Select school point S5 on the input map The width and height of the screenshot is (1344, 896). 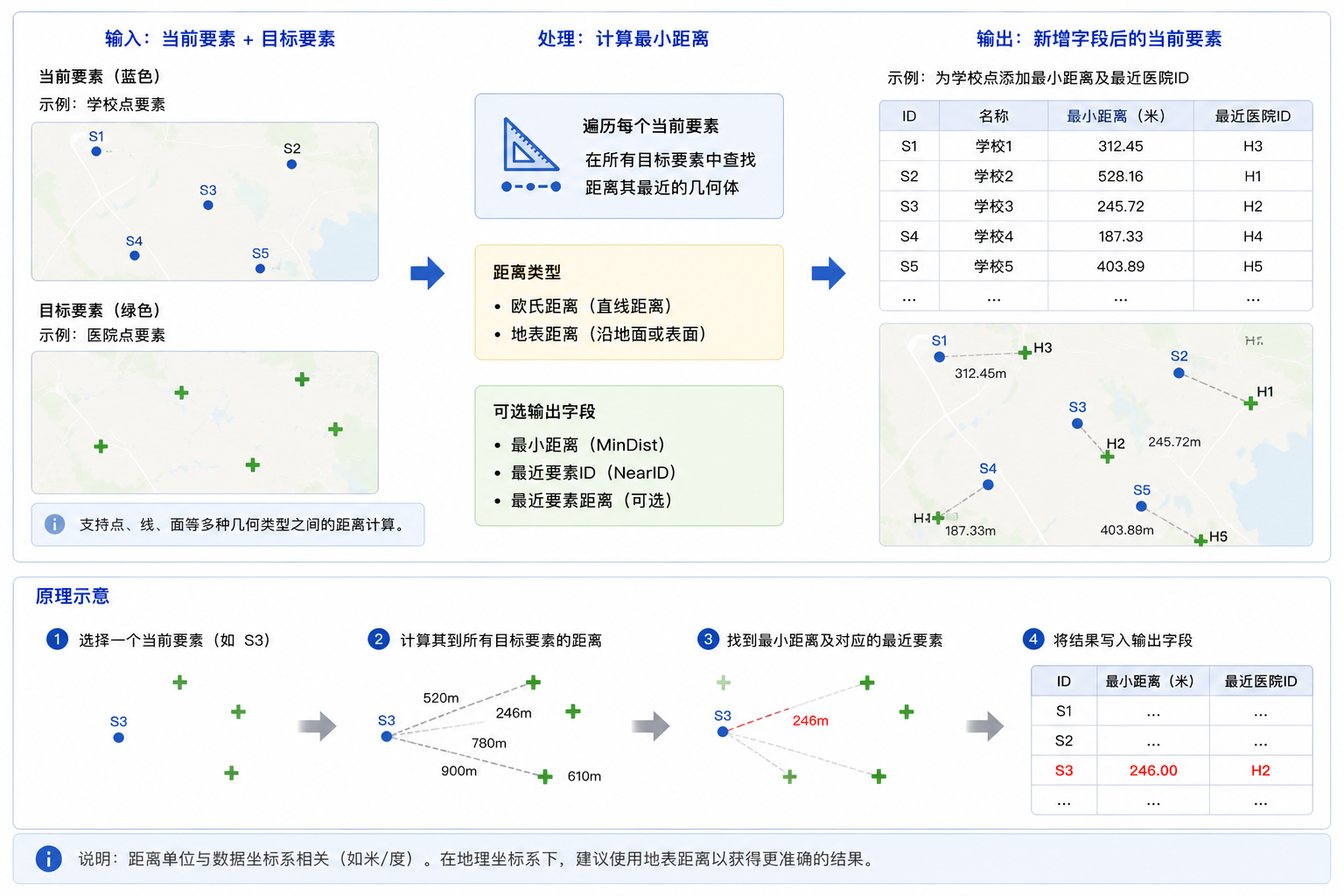(260, 269)
